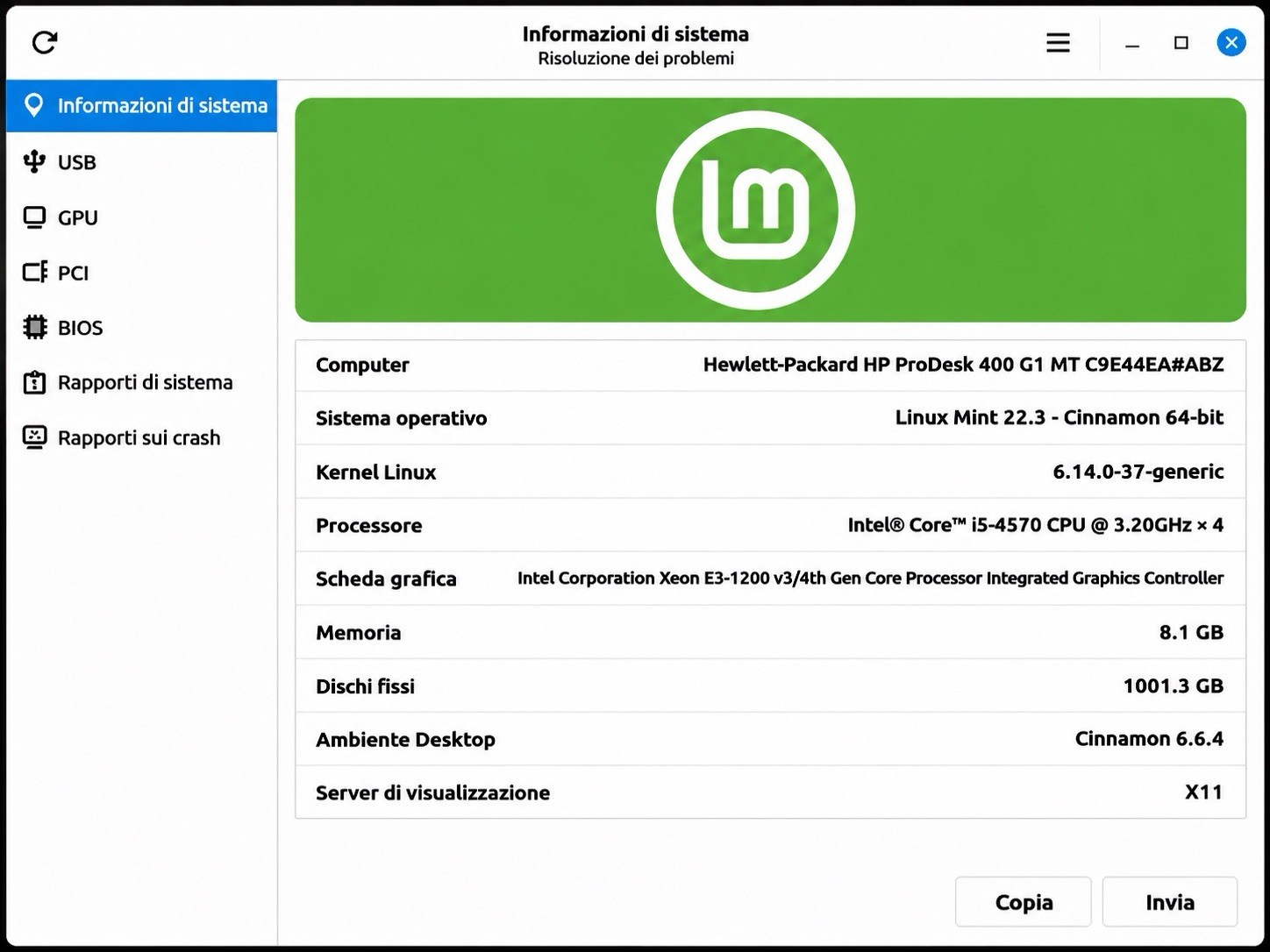Open Rapporti sui crash page
The height and width of the screenshot is (952, 1270).
[142, 437]
